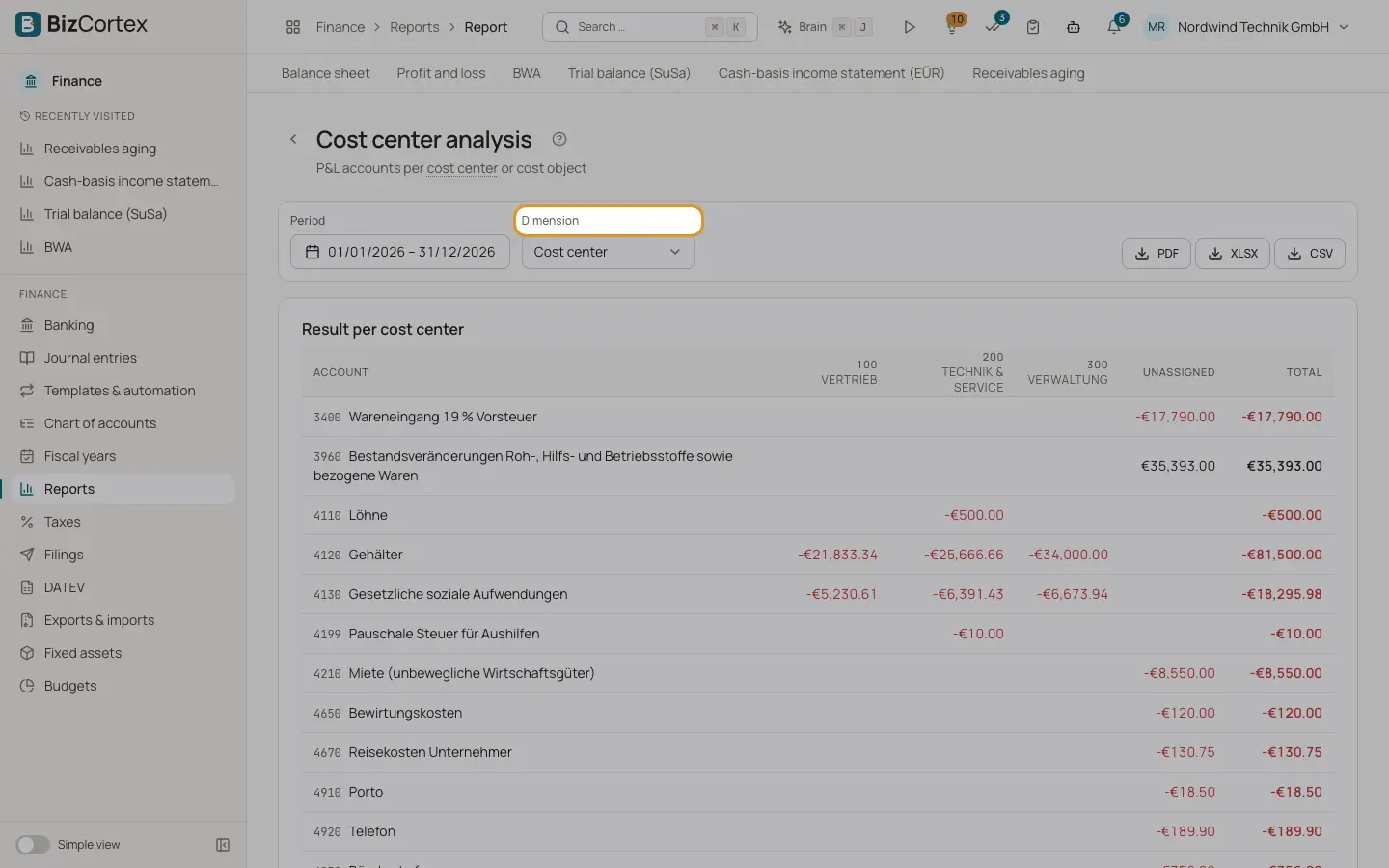The image size is (1389, 868).
Task: Switch to the Cash-basis income statement (EÜR) tab
Action: (831, 73)
